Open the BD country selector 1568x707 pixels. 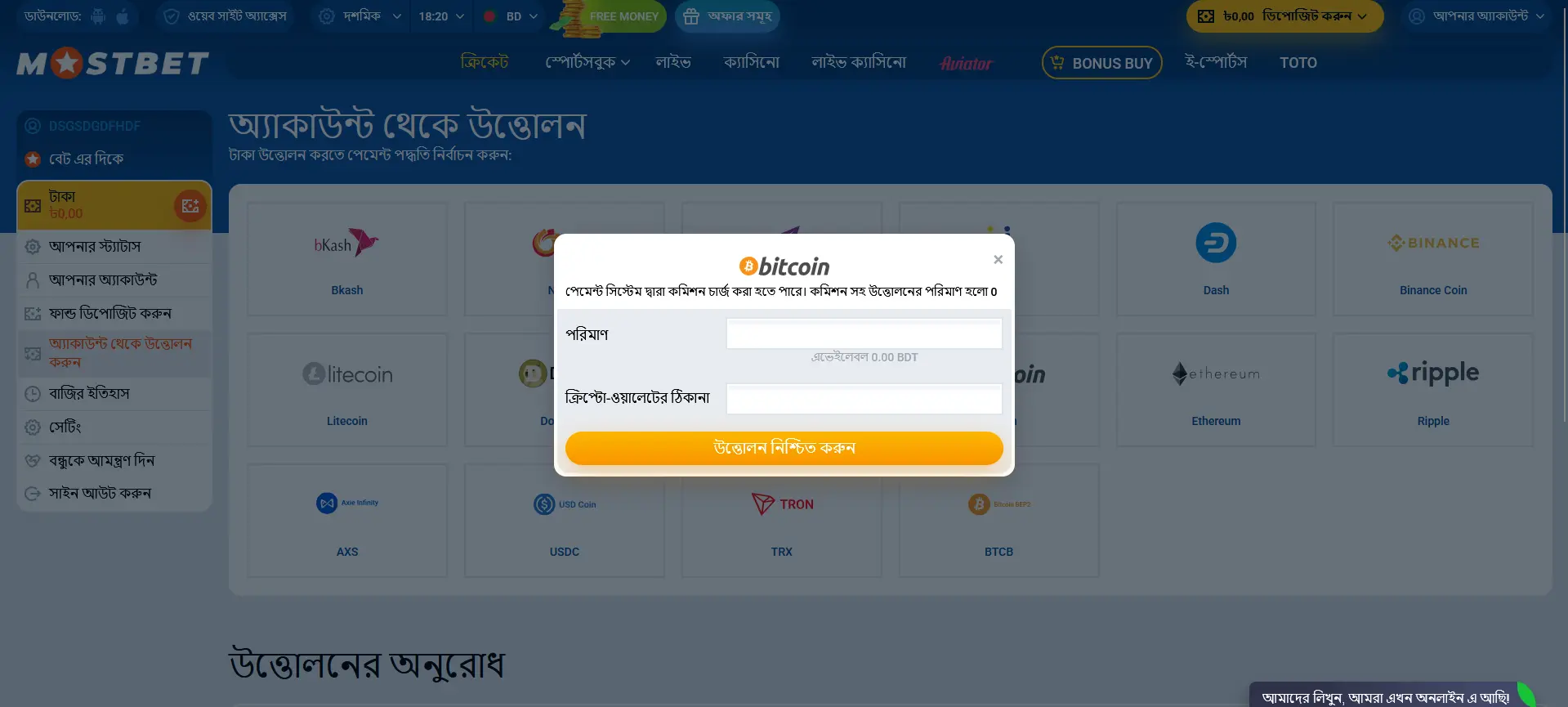(x=511, y=16)
